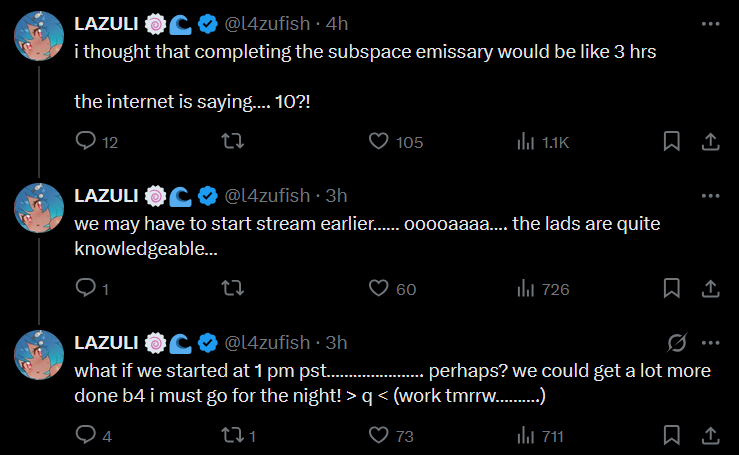Open the @l4zufish handle on first tweet
This screenshot has height=455, width=739.
[269, 24]
